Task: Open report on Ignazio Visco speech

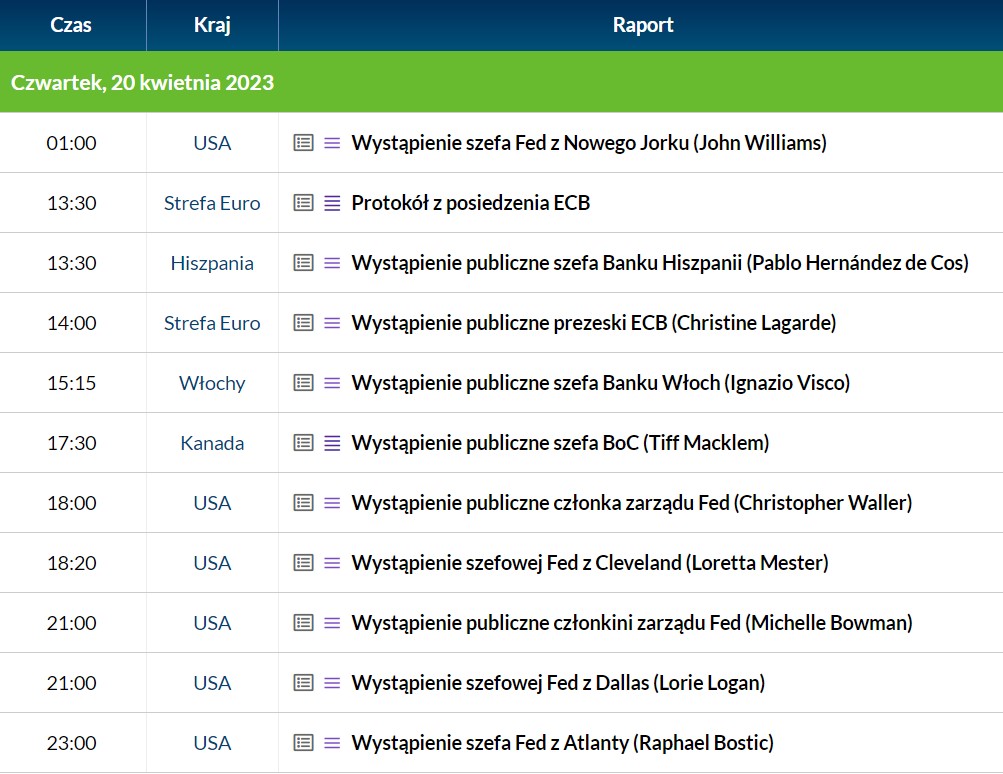Action: tap(601, 383)
